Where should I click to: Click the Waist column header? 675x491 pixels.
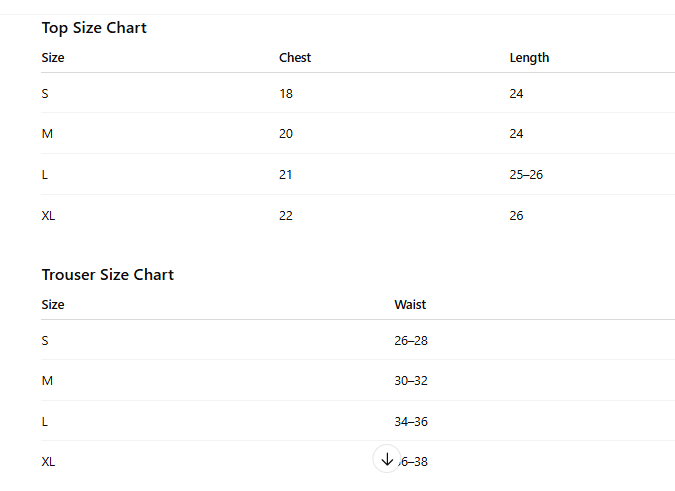coord(410,305)
